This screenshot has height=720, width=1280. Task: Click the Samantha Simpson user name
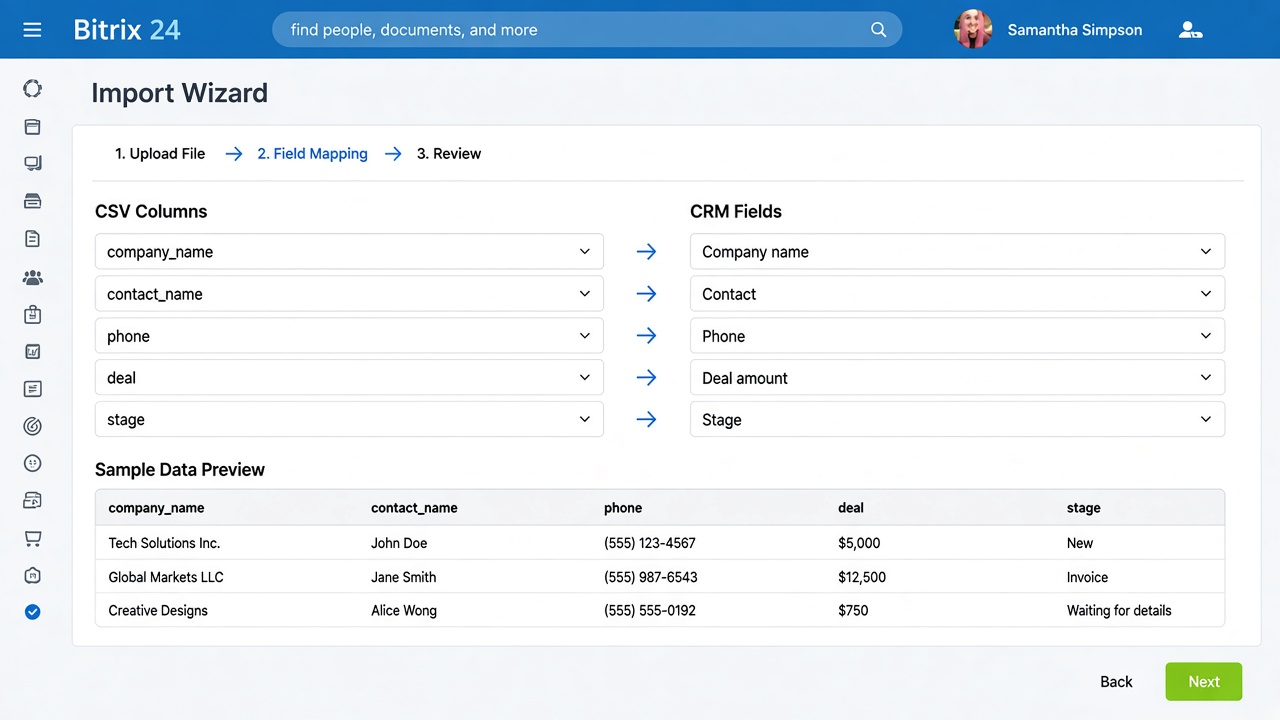(1075, 30)
